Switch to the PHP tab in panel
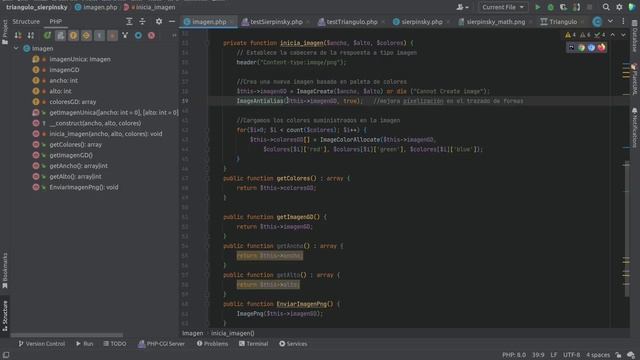640x360 pixels. (x=56, y=21)
